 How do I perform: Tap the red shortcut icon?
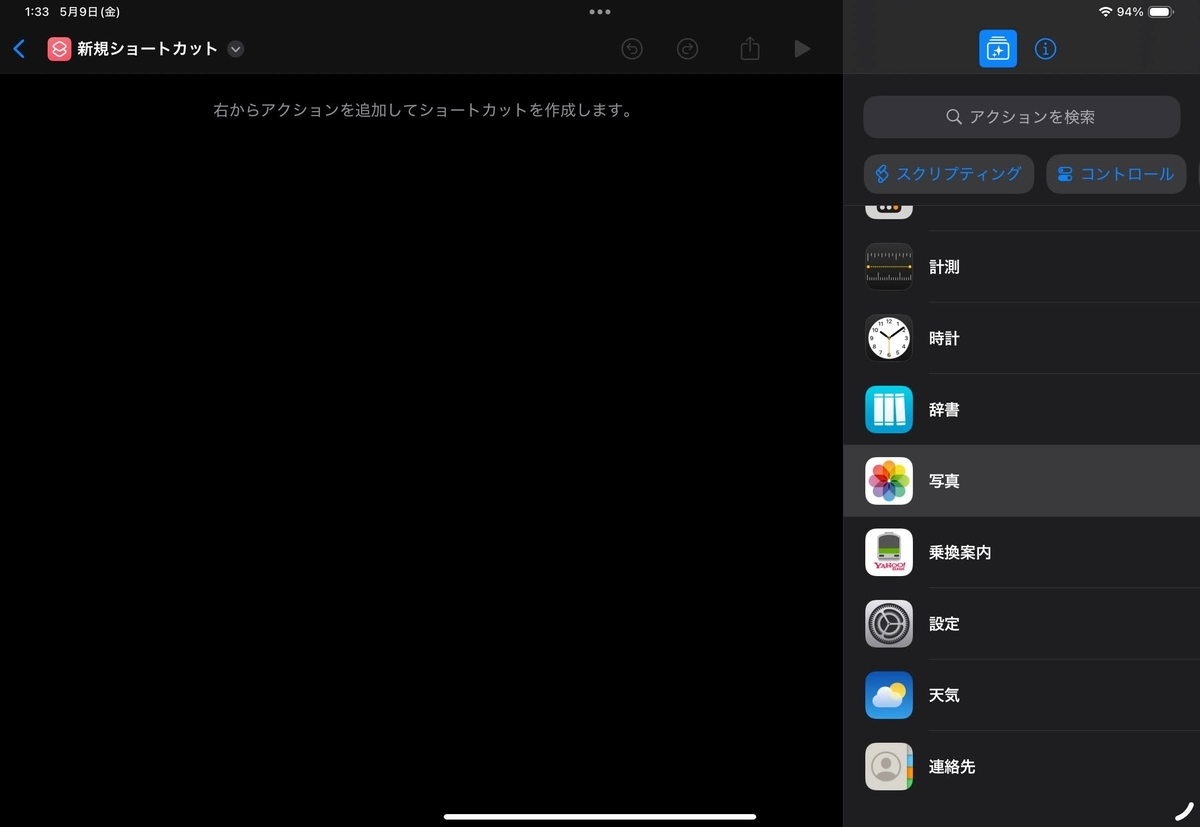coord(59,49)
